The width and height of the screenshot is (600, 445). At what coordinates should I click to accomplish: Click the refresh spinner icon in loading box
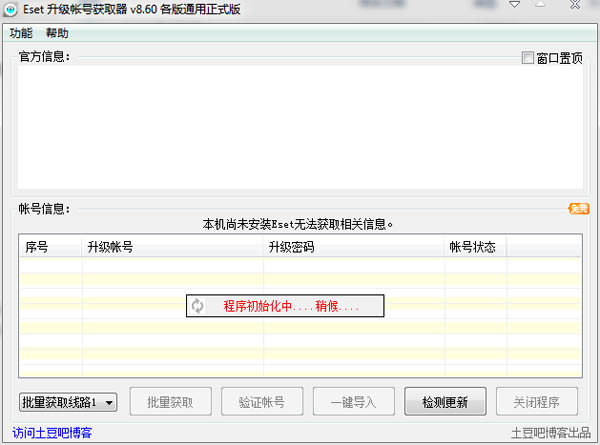pyautogui.click(x=197, y=306)
